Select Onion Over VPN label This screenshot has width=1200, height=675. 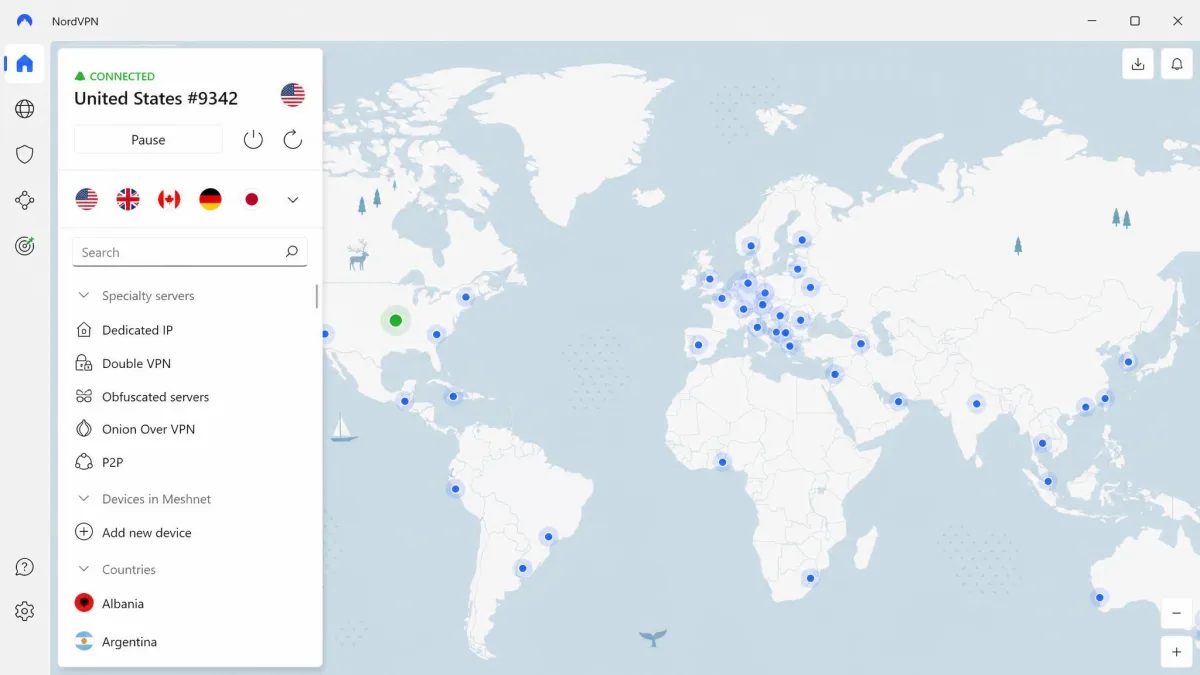pos(148,429)
